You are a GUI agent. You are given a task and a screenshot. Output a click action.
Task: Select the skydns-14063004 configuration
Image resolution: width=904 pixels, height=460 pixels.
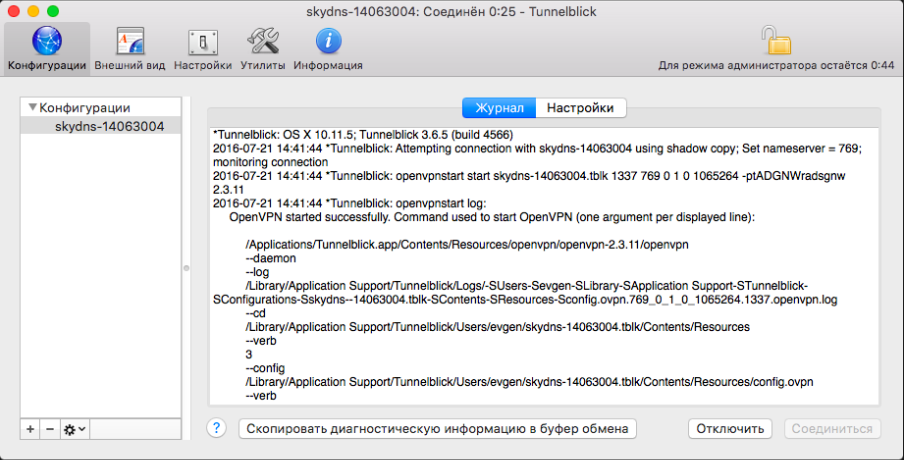click(x=109, y=126)
